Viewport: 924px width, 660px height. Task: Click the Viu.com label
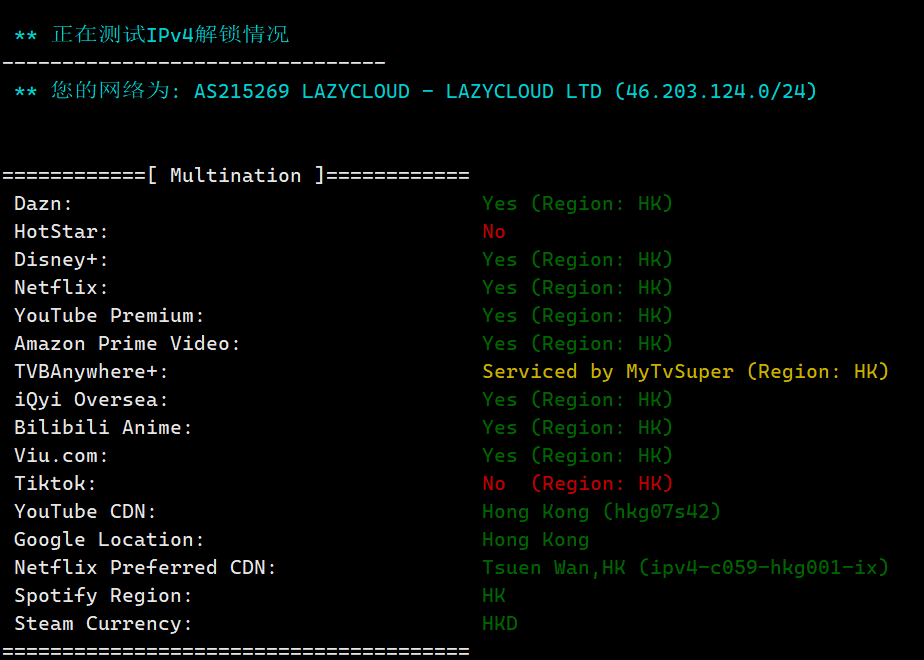coord(61,456)
